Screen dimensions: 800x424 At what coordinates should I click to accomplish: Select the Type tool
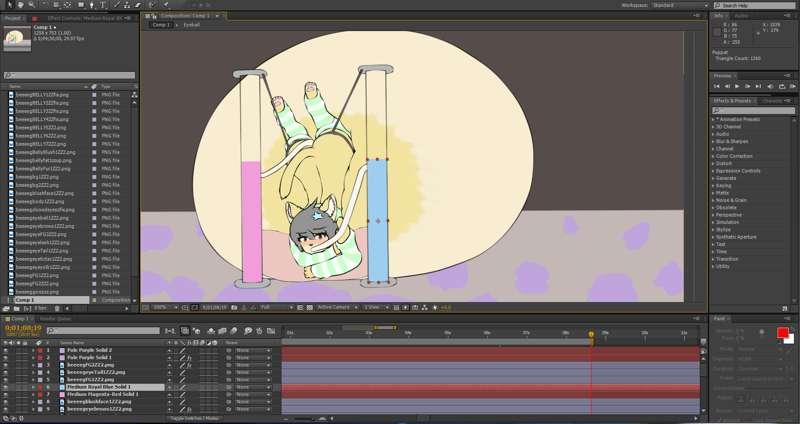click(x=103, y=5)
